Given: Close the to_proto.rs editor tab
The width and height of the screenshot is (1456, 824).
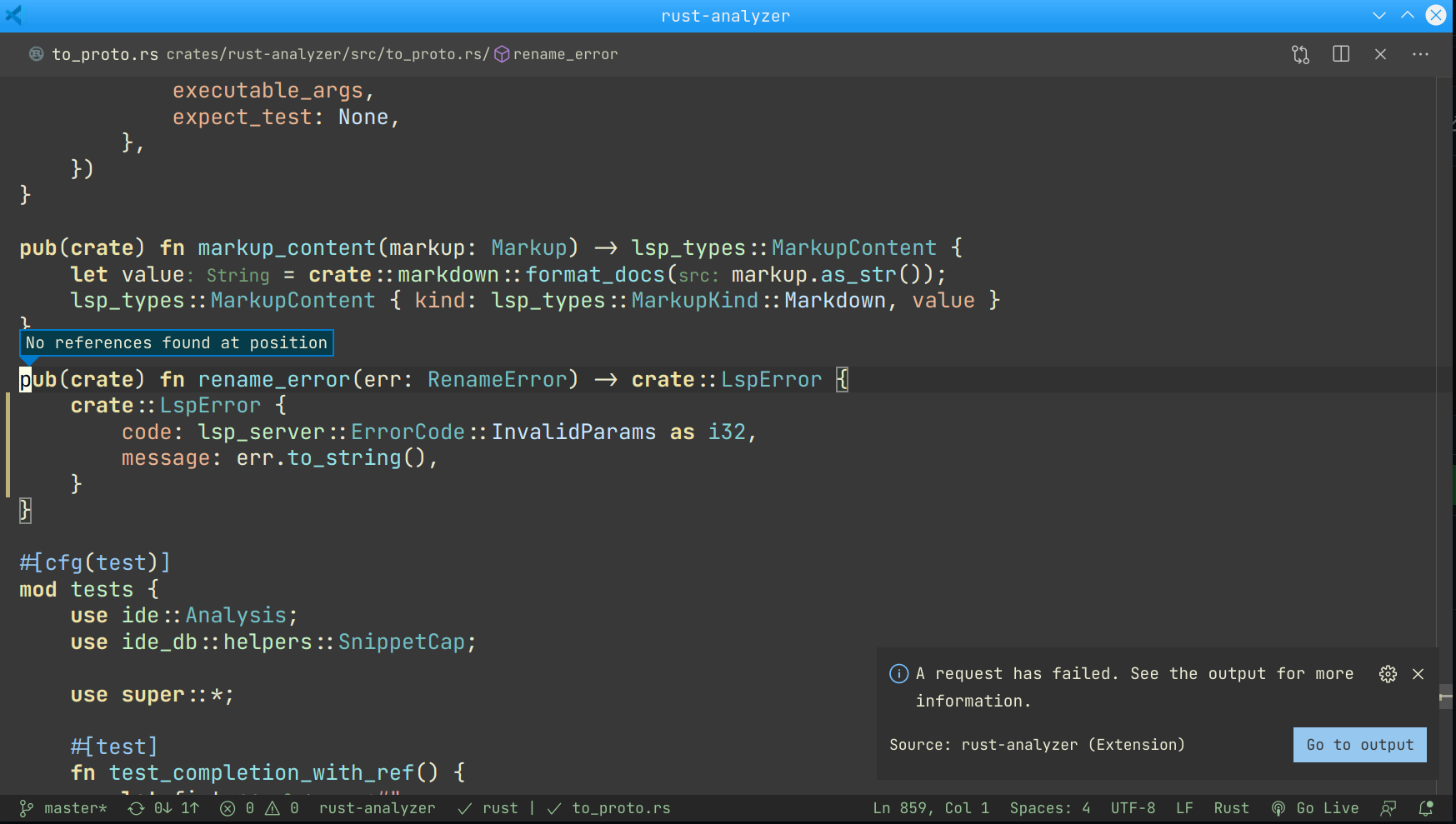Looking at the screenshot, I should (x=1380, y=54).
